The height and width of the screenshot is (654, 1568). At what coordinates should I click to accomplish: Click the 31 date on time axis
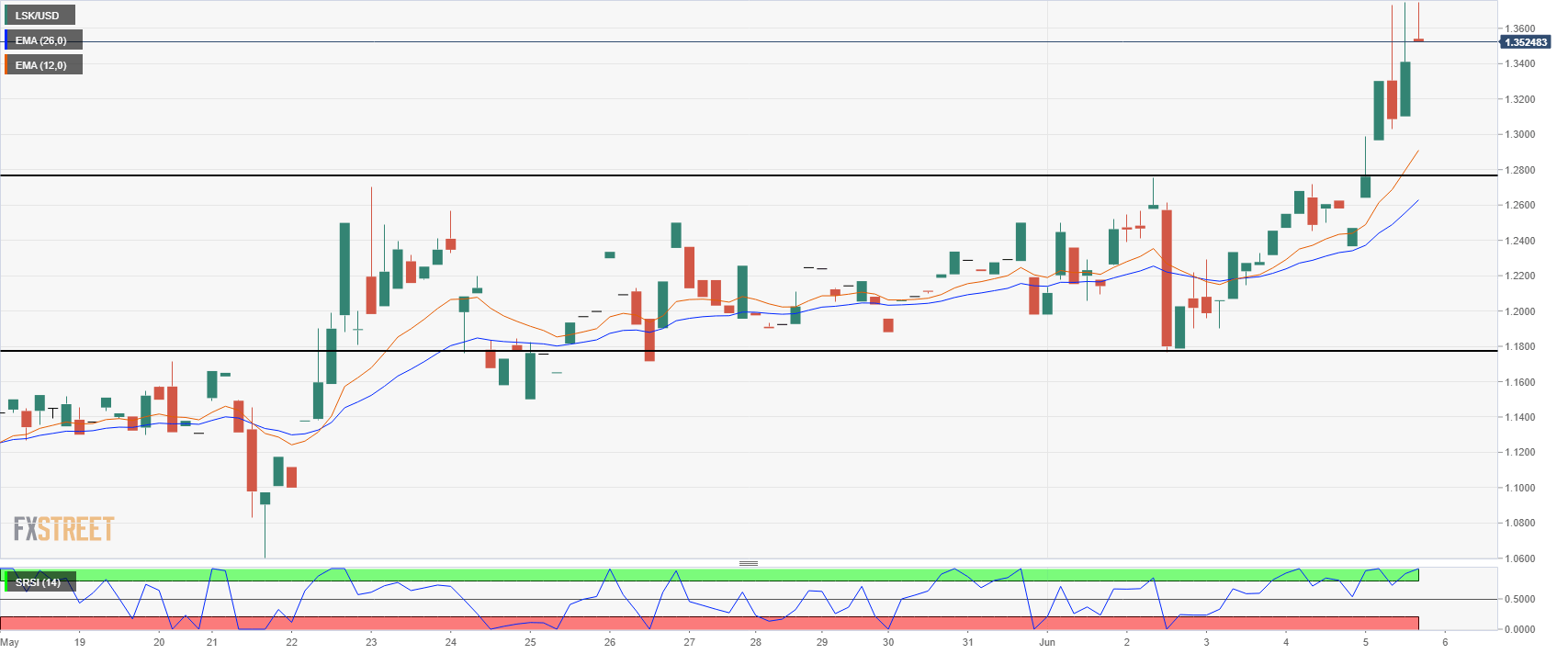[968, 643]
